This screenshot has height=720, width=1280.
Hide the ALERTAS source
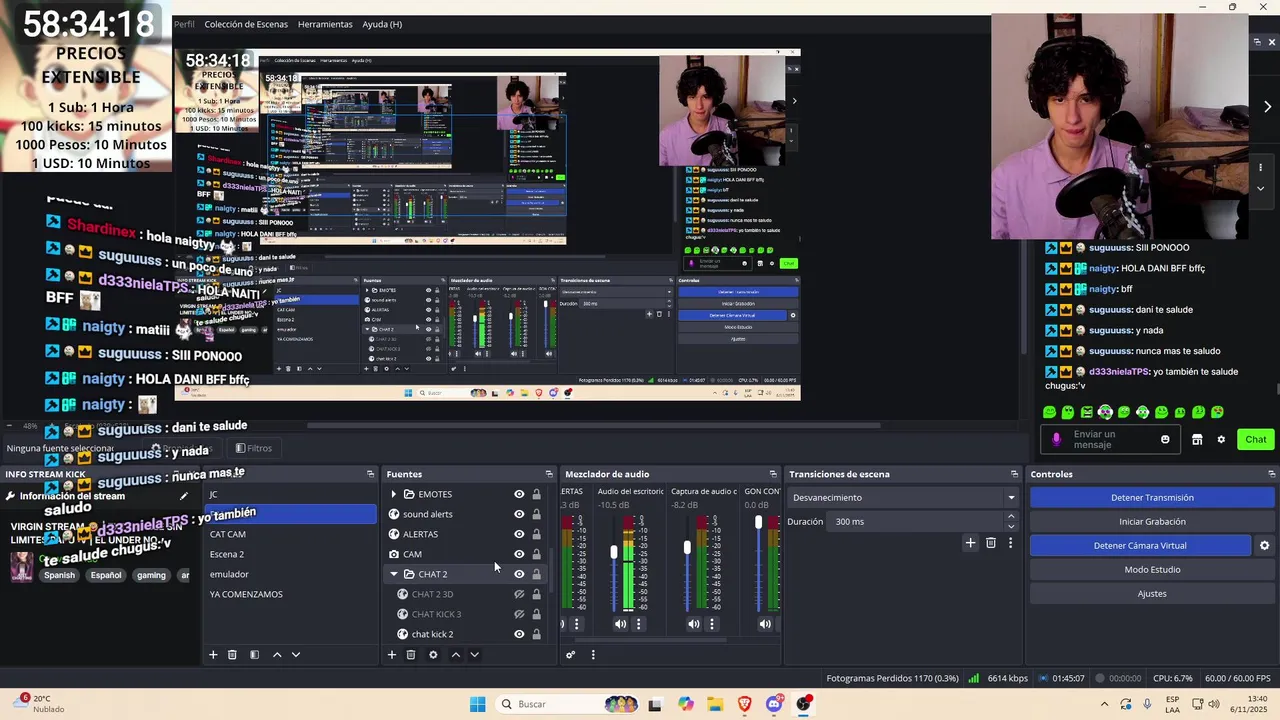click(519, 534)
